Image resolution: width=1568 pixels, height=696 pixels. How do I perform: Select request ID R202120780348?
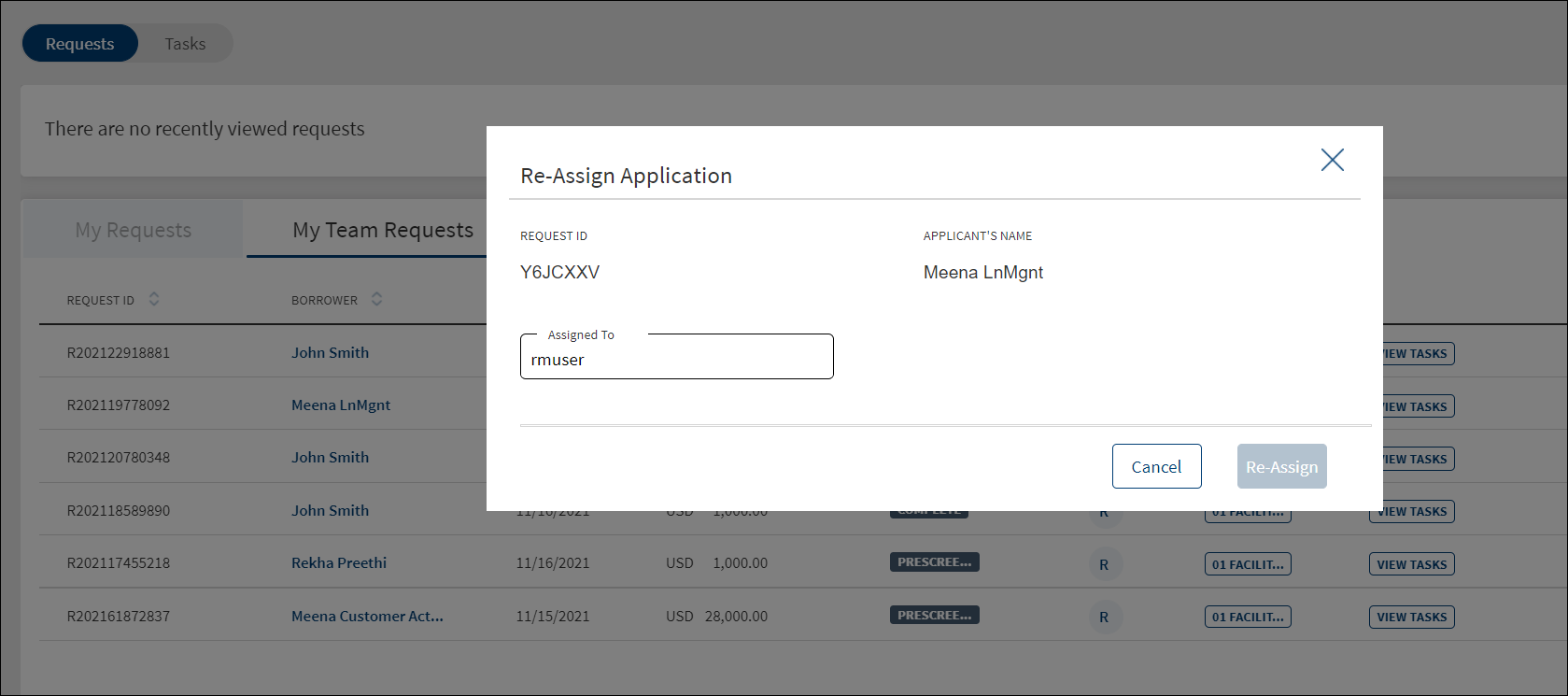119,458
